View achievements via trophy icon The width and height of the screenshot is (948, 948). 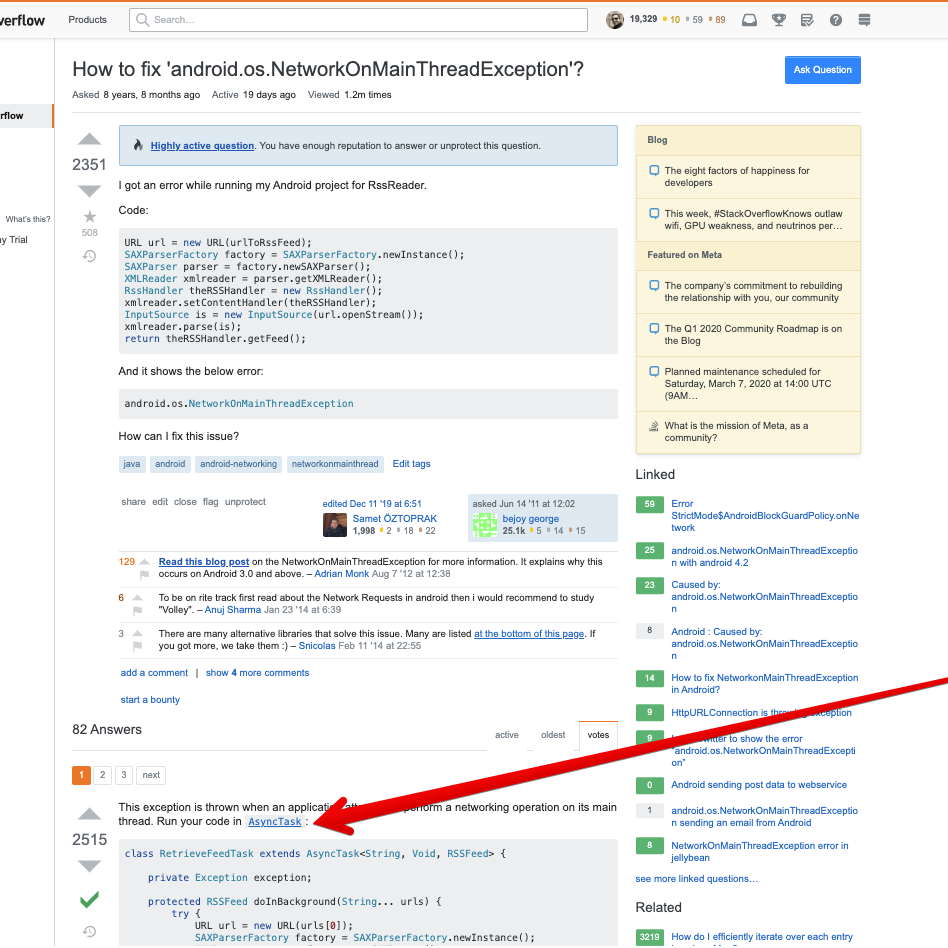779,19
